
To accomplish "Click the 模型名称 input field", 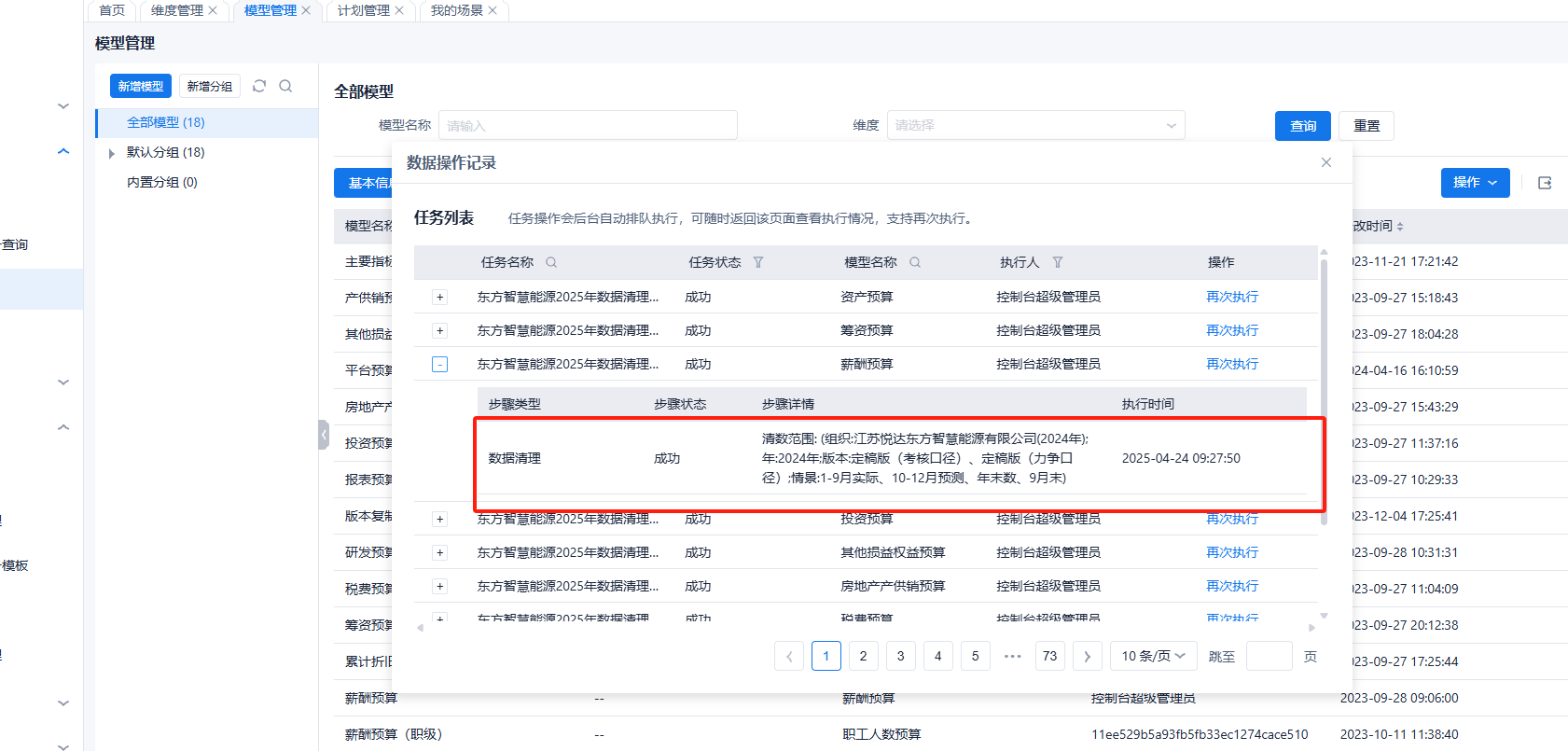I will pyautogui.click(x=588, y=125).
